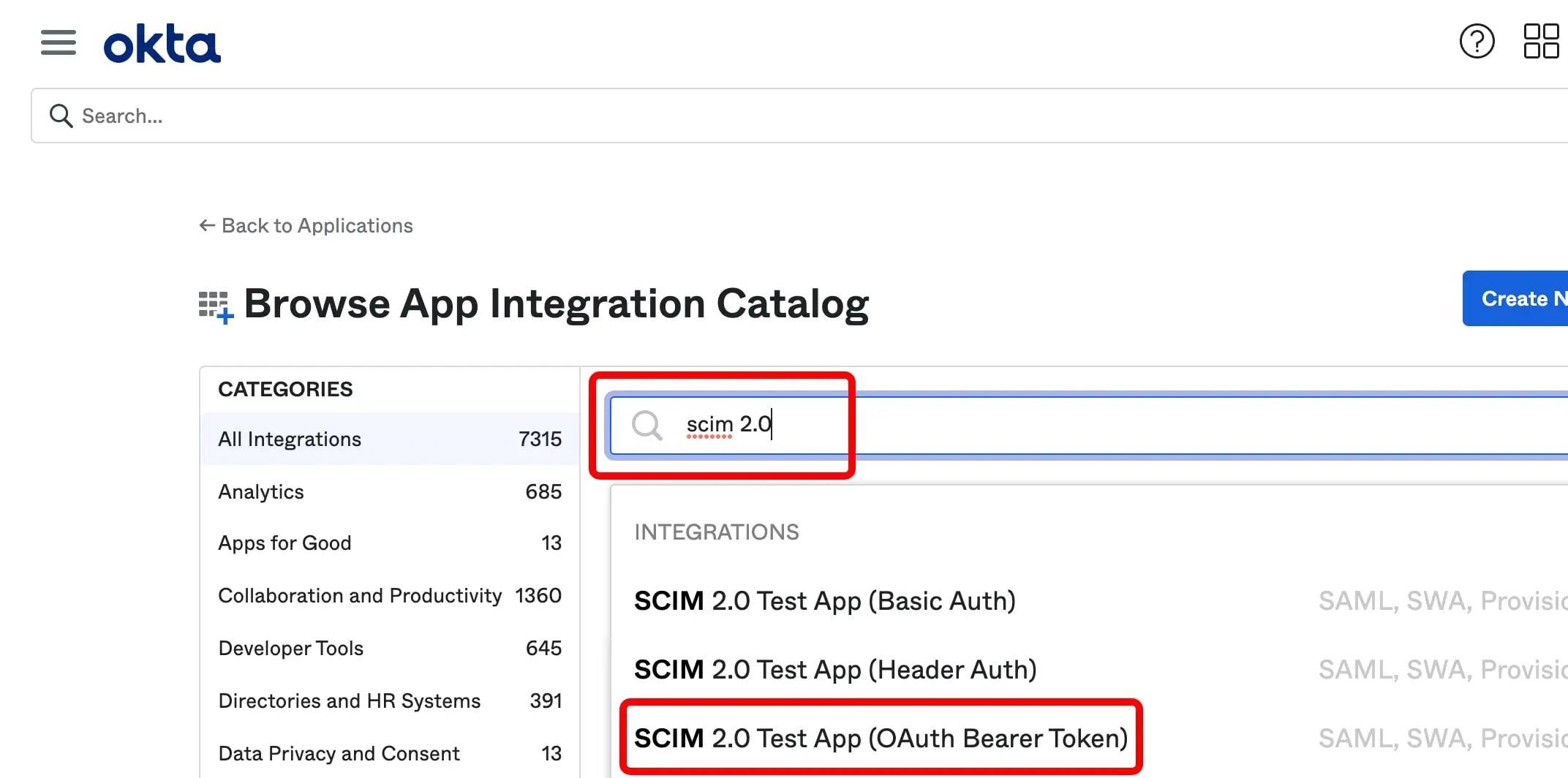Go back to Applications

point(306,226)
